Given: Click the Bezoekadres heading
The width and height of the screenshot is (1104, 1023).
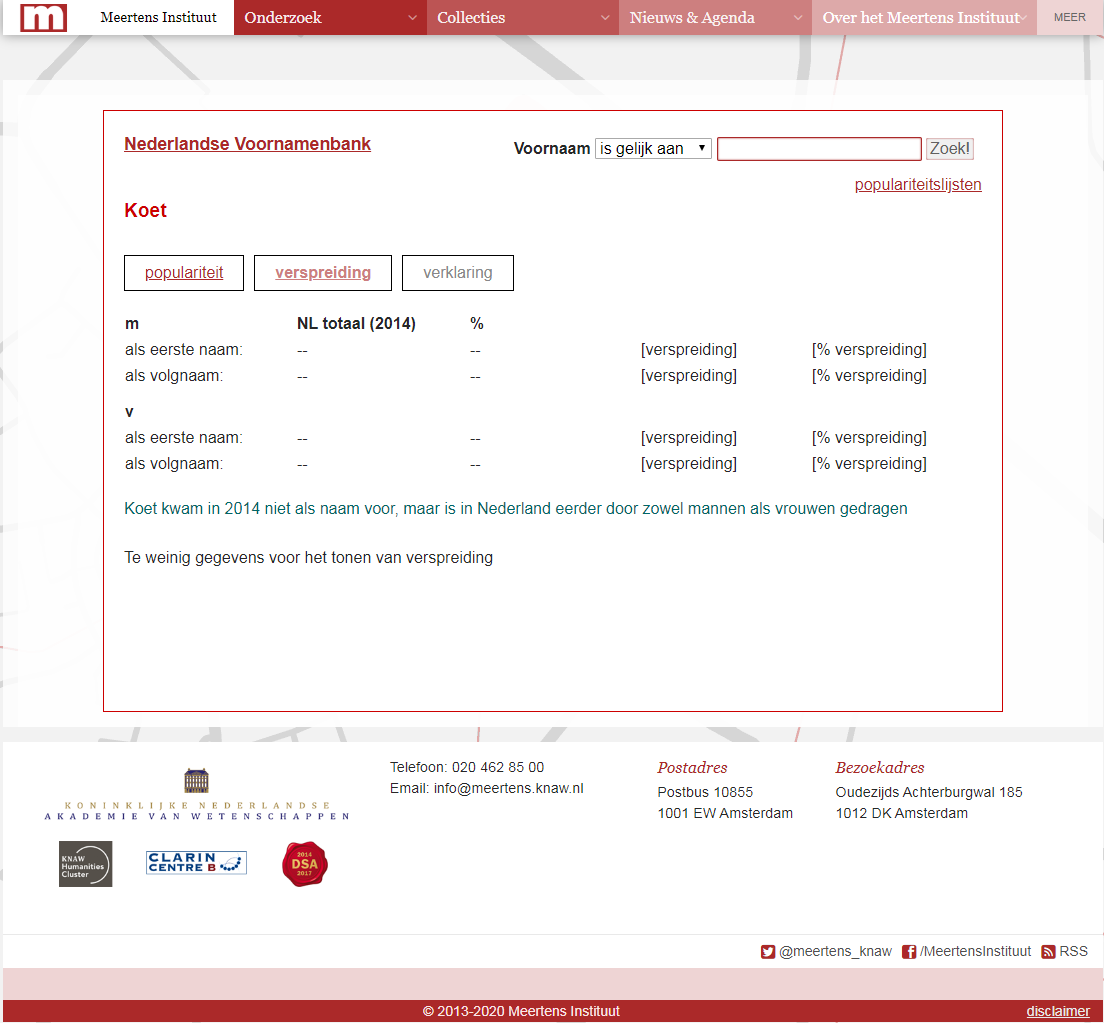Looking at the screenshot, I should pos(879,767).
